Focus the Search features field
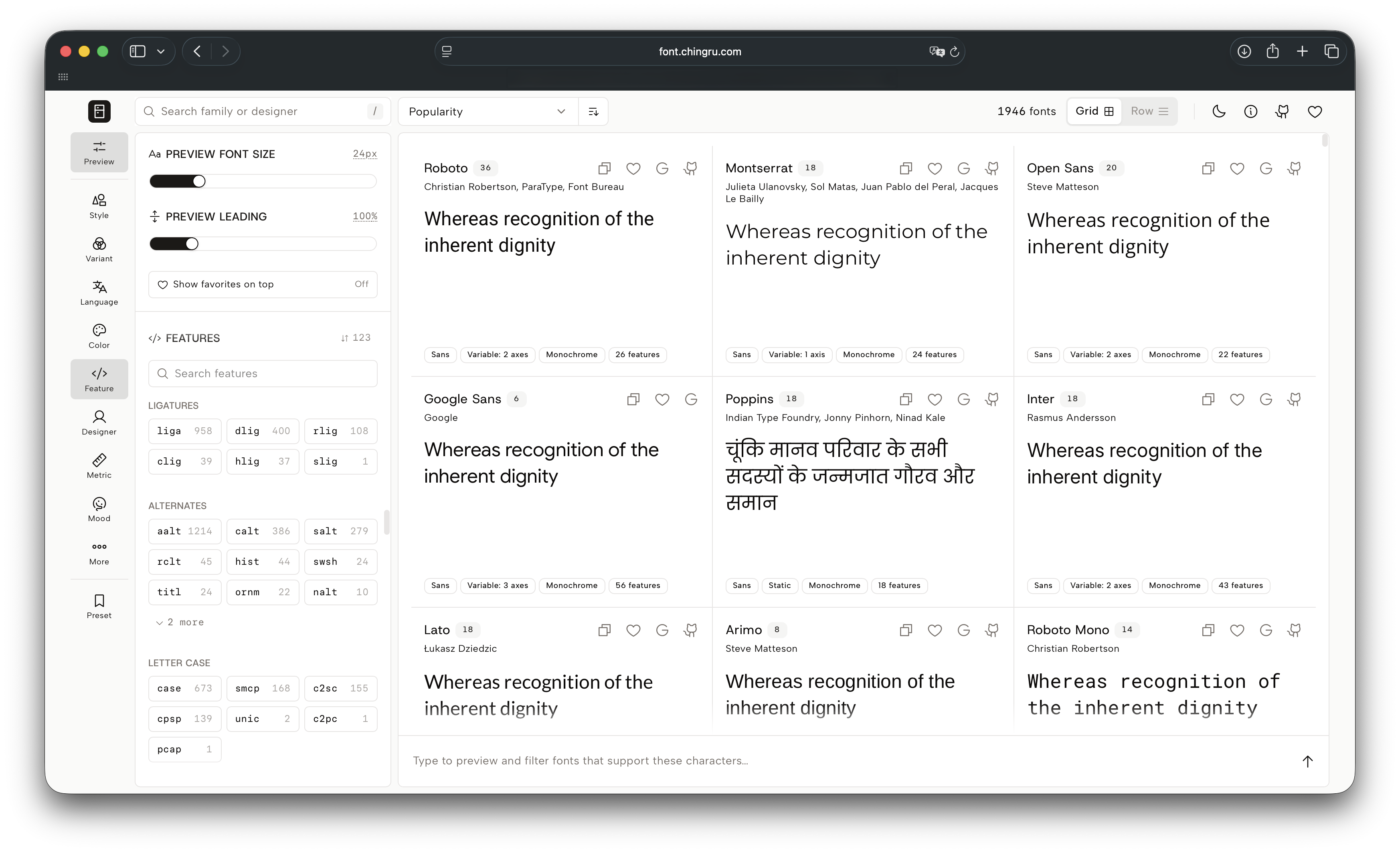 tap(263, 373)
